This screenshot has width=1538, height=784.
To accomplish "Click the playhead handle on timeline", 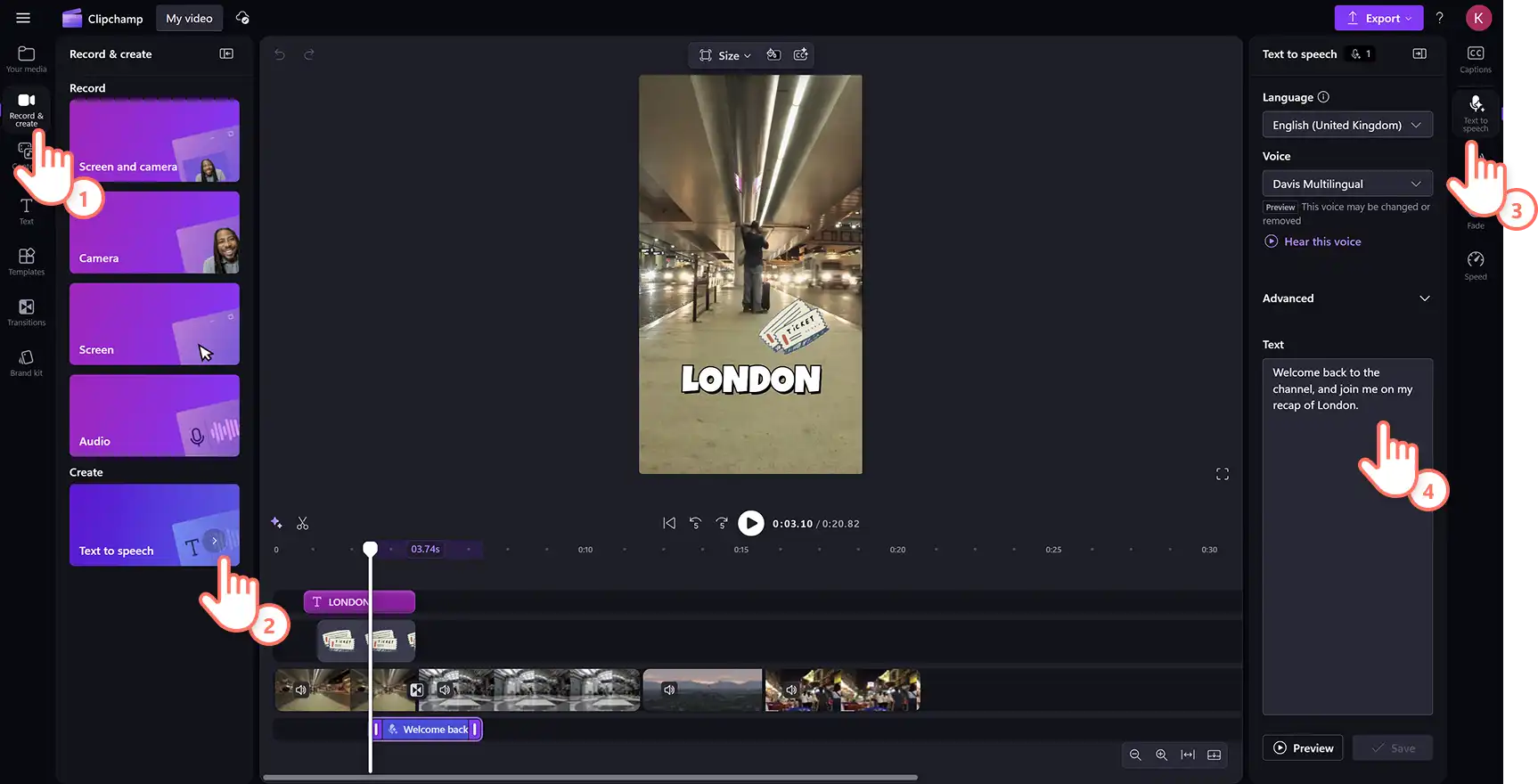I will tap(370, 549).
